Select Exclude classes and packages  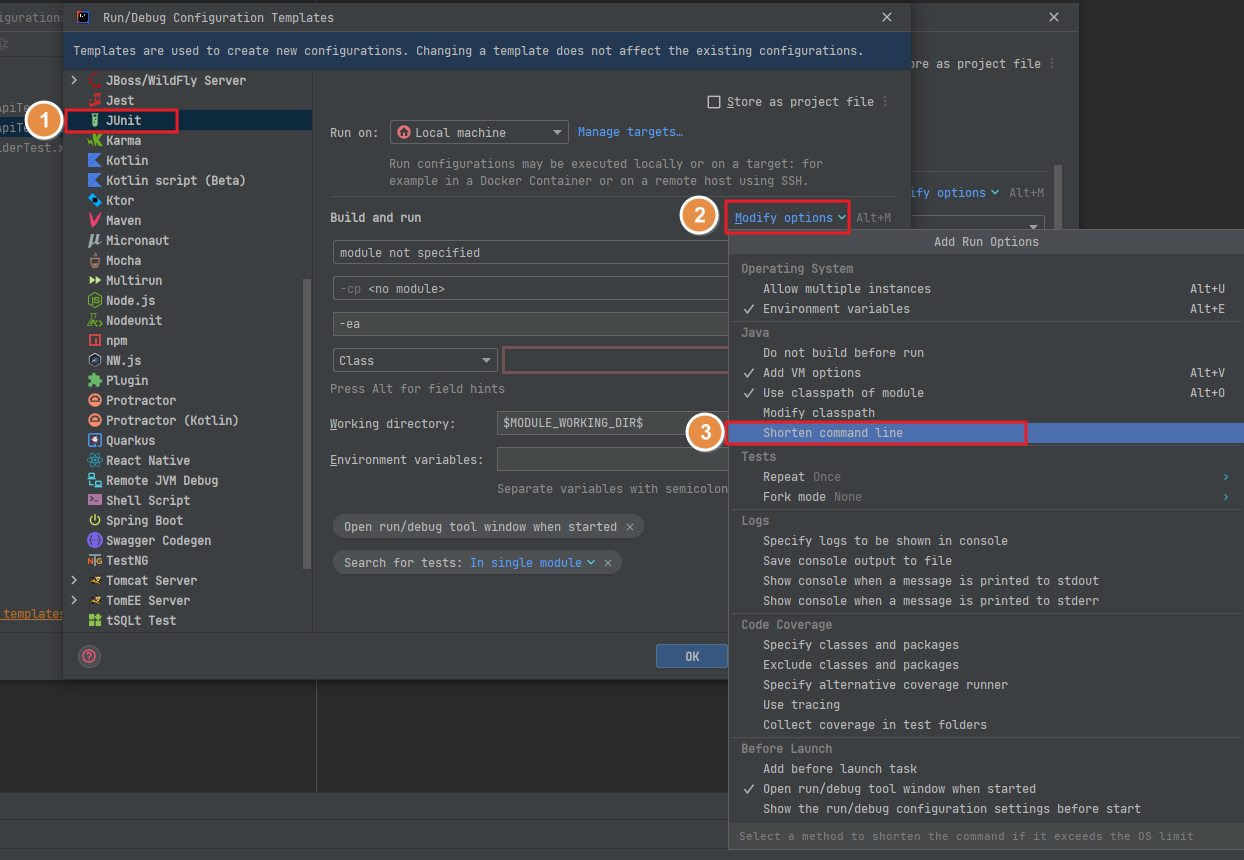[985, 665]
